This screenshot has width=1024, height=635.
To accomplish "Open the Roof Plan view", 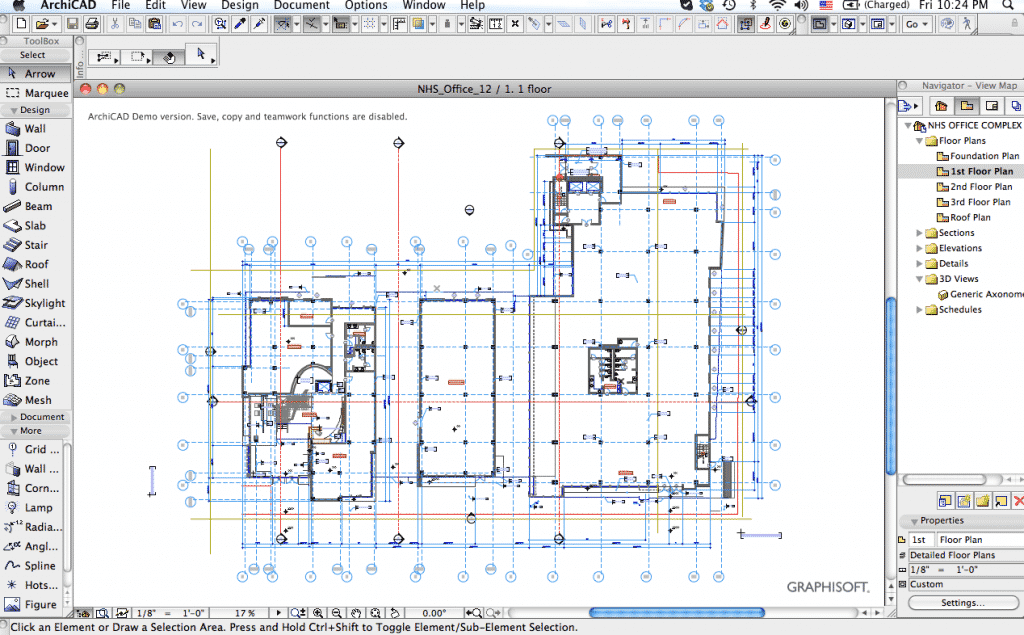I will (x=963, y=218).
